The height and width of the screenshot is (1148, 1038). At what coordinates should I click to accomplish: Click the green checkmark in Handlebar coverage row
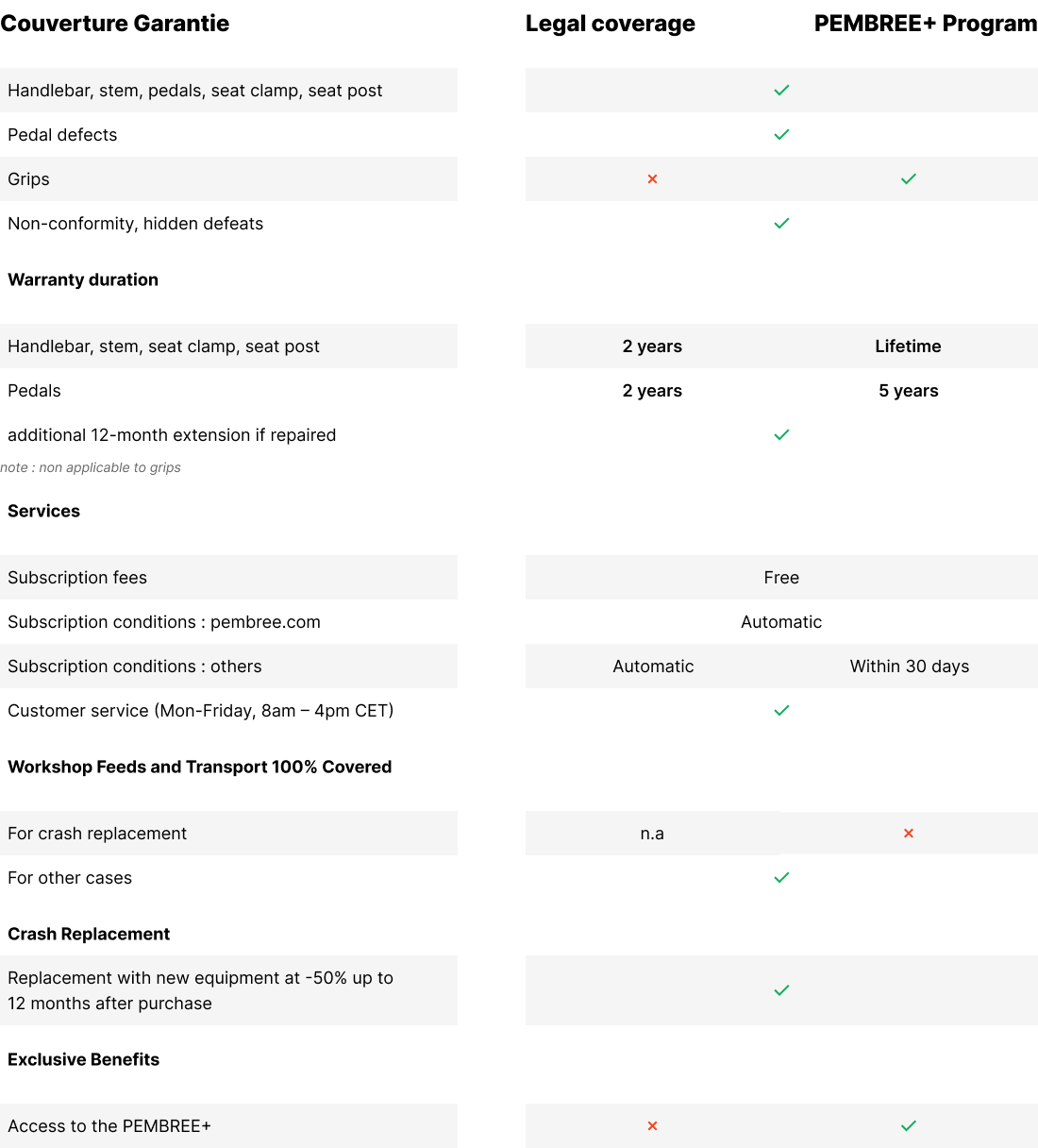781,91
